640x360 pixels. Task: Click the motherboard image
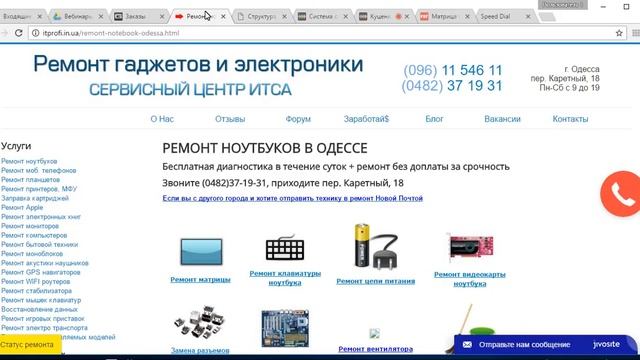[x=285, y=328]
